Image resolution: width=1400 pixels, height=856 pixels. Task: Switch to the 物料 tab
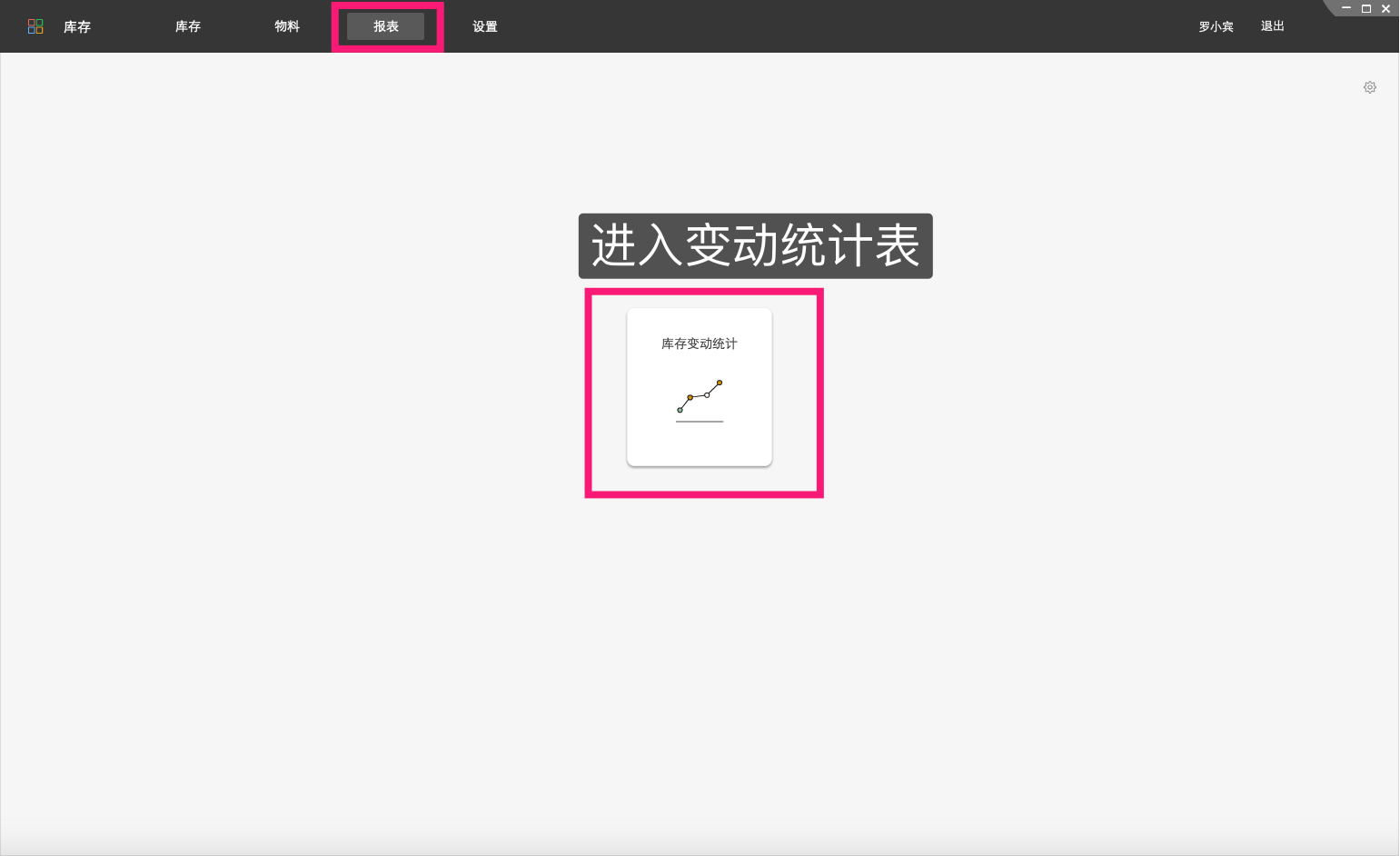tap(287, 26)
